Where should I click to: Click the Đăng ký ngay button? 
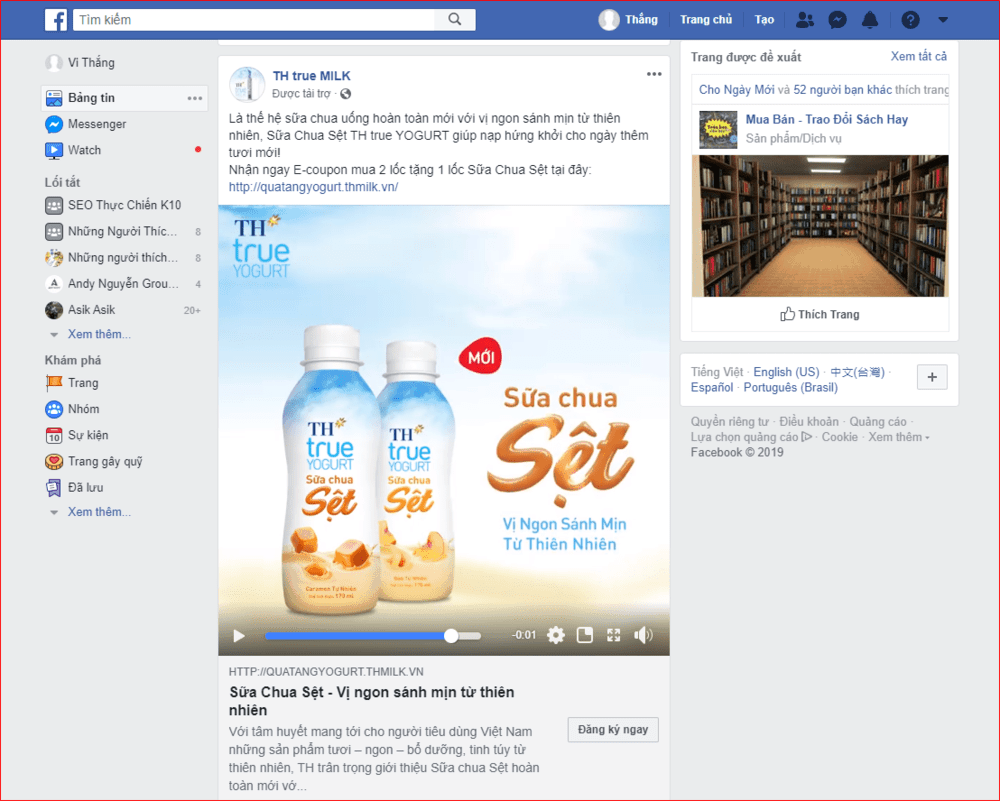coord(612,729)
